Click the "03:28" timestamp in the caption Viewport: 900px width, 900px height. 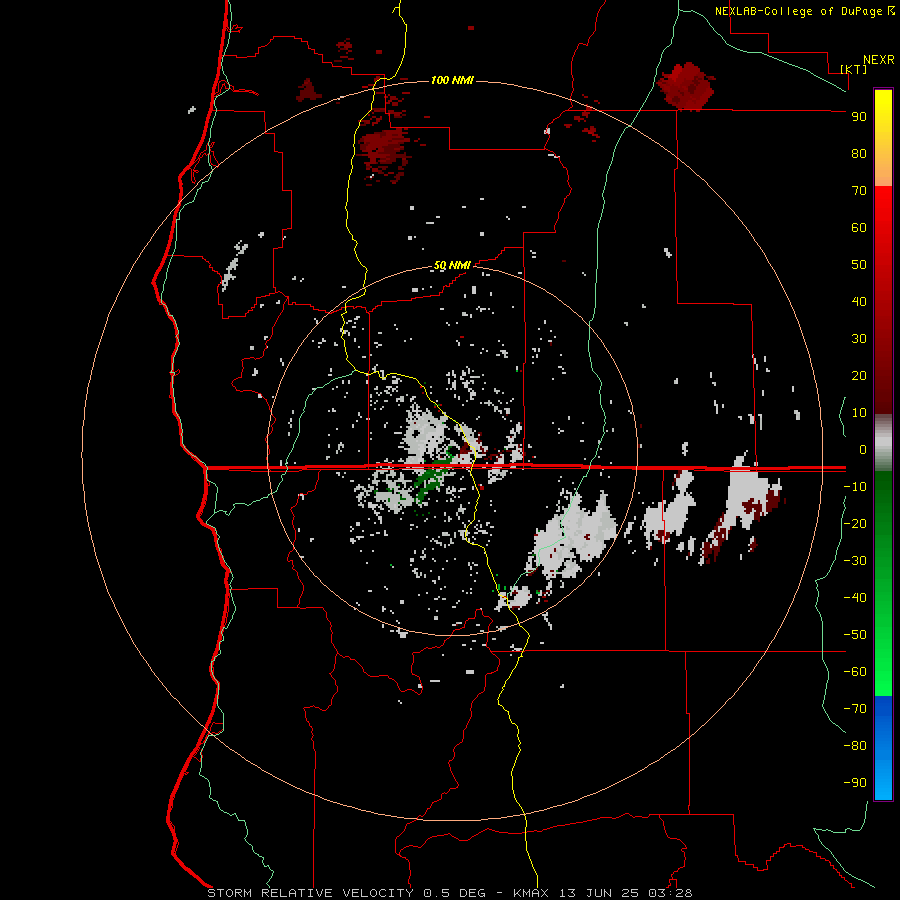point(670,893)
